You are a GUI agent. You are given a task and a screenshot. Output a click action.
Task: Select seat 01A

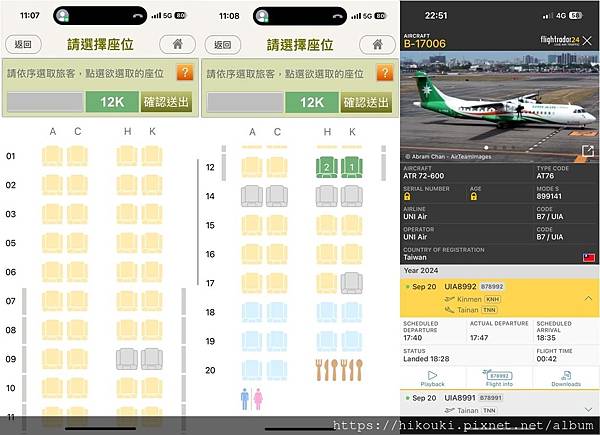[52, 156]
